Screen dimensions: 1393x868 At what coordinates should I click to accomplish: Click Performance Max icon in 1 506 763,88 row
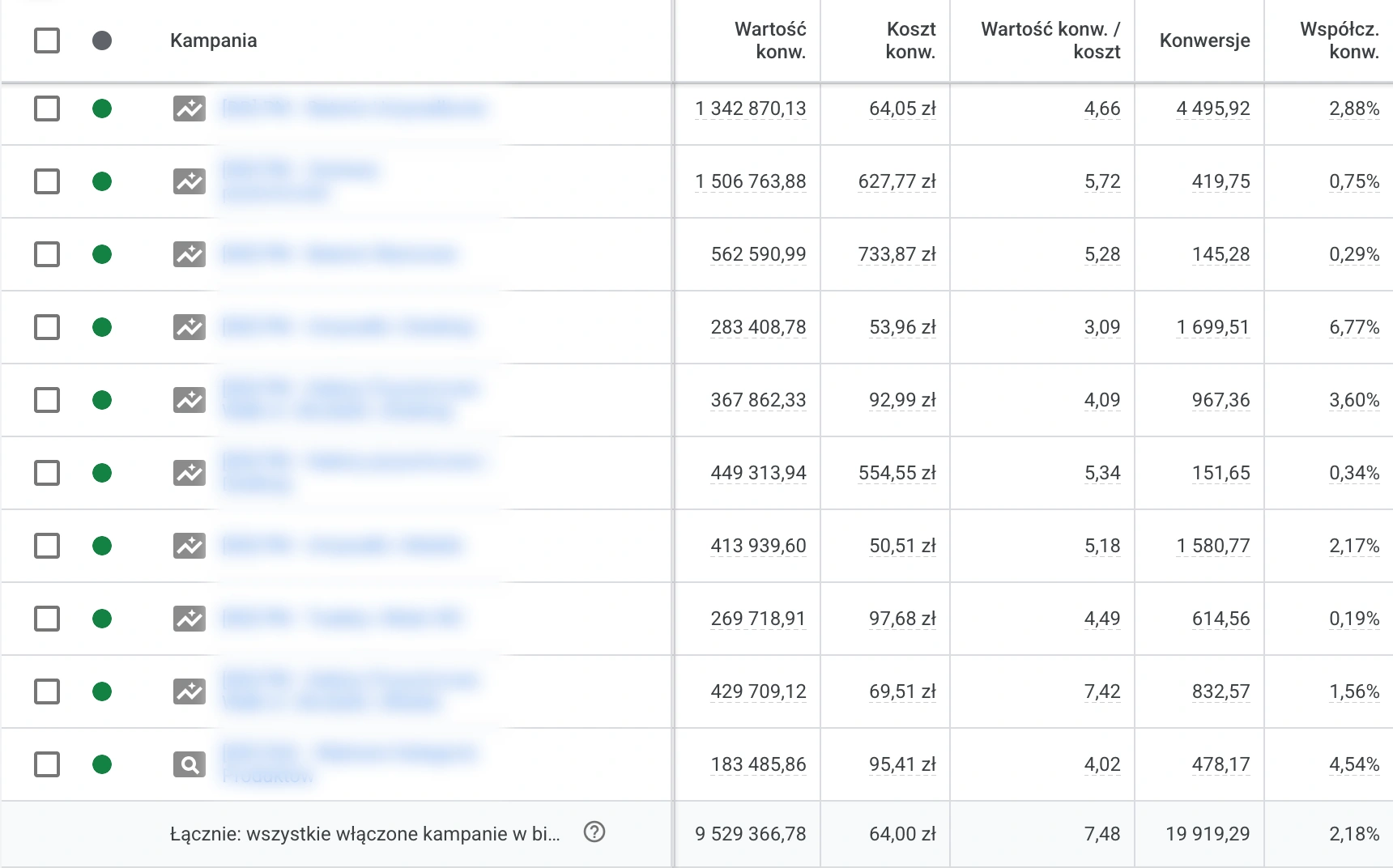point(190,181)
